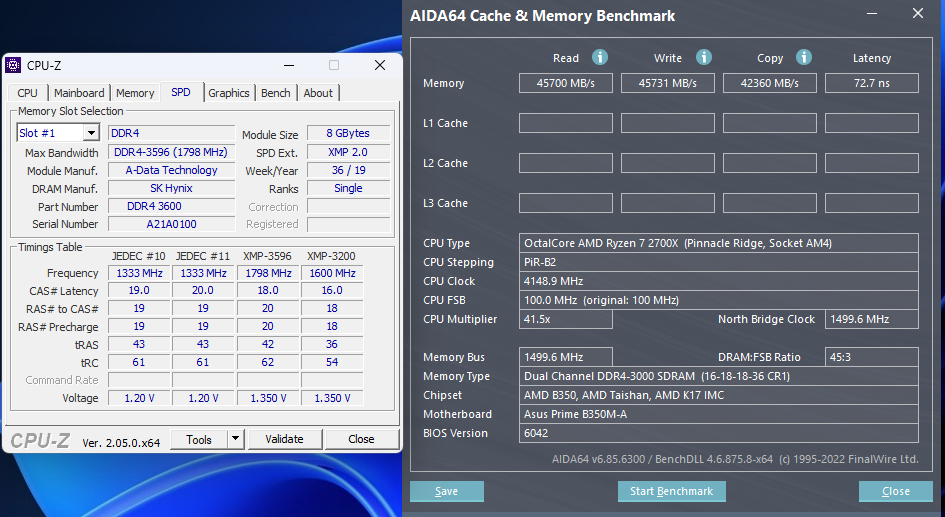
Task: Go to the Bench tab
Action: 275,93
